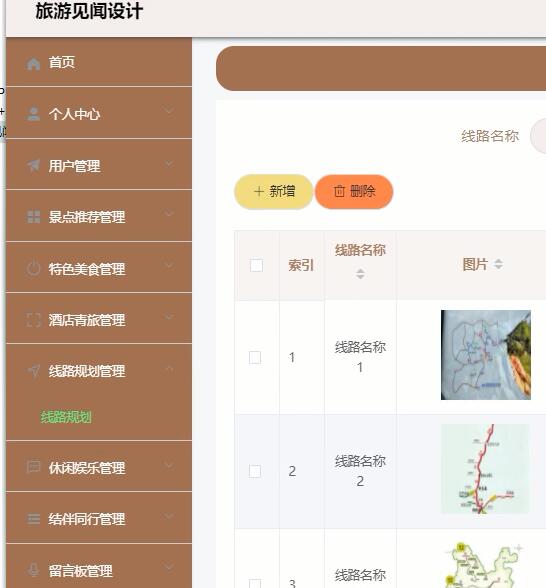Click the home icon beside 首页
The image size is (546, 588).
(x=33, y=64)
